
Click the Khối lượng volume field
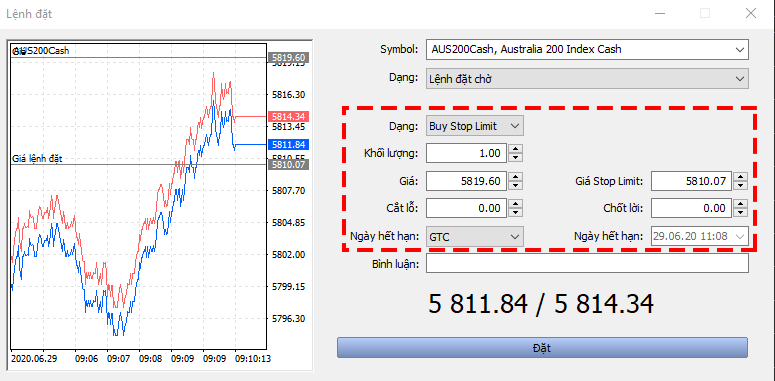(x=467, y=153)
